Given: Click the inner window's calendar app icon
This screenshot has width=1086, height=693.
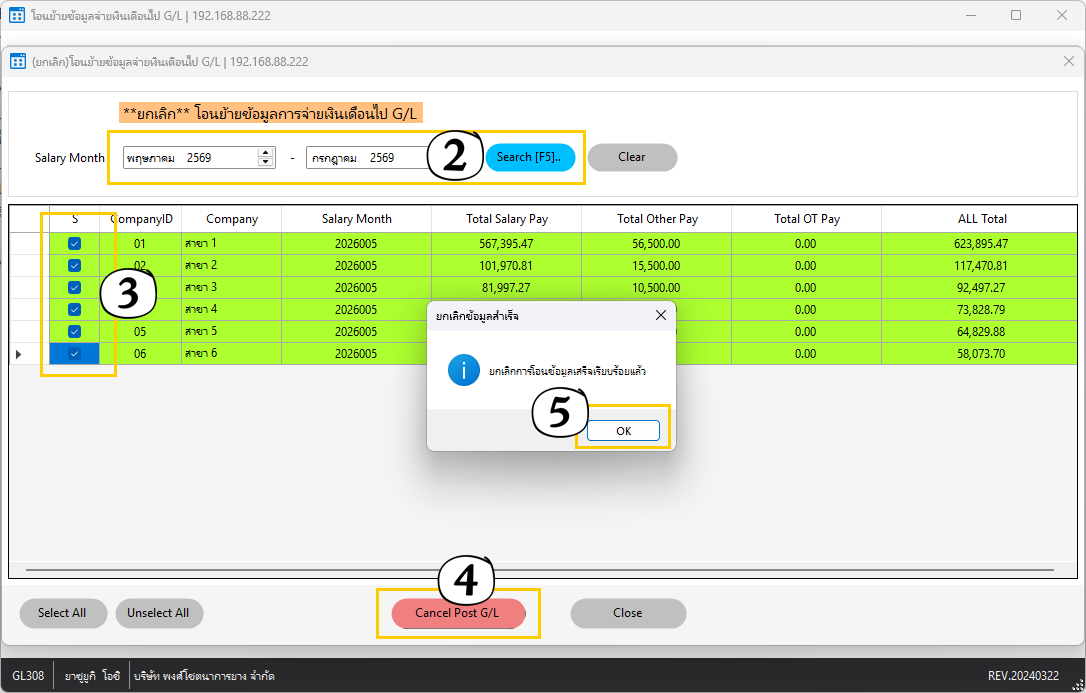Looking at the screenshot, I should 18,62.
